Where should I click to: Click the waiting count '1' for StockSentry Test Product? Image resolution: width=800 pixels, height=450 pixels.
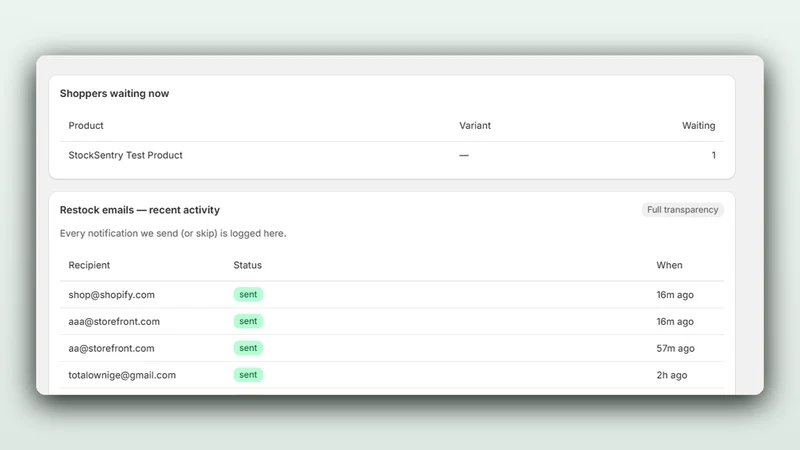(x=713, y=155)
